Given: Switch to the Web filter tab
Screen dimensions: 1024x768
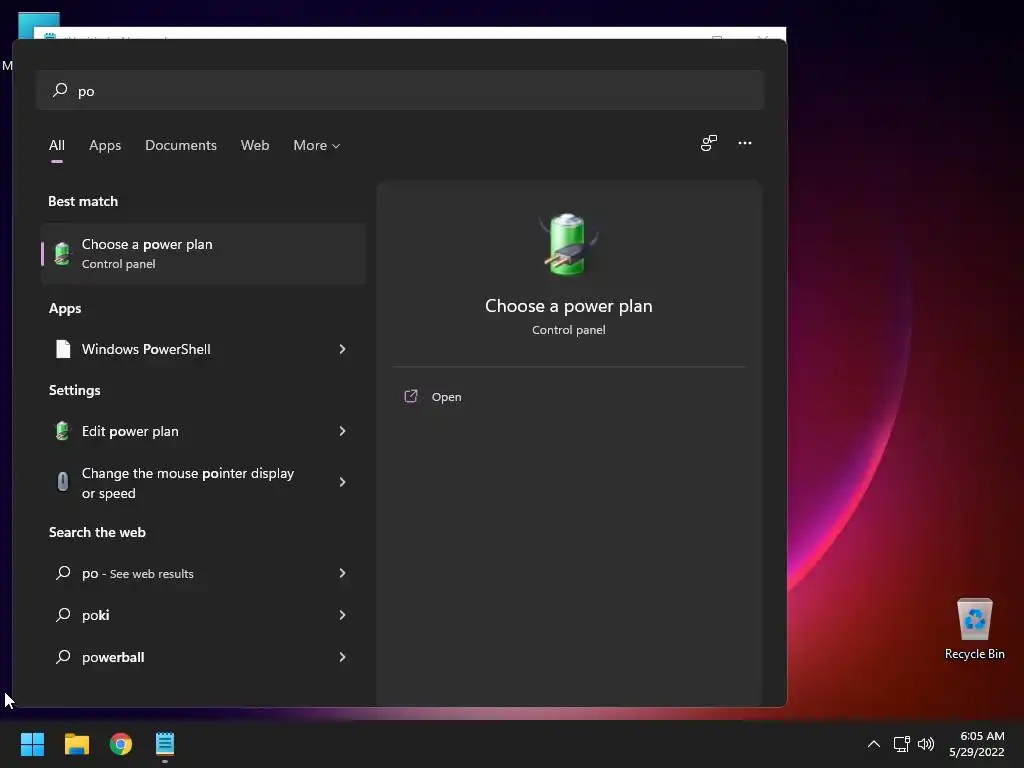Looking at the screenshot, I should tap(255, 146).
